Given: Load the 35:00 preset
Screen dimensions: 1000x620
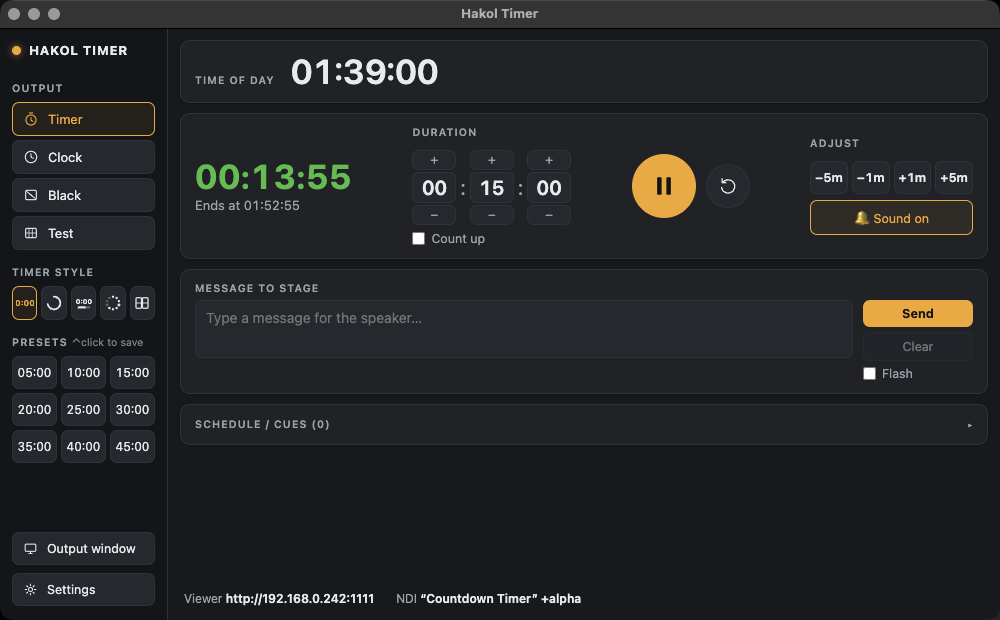Looking at the screenshot, I should (34, 447).
